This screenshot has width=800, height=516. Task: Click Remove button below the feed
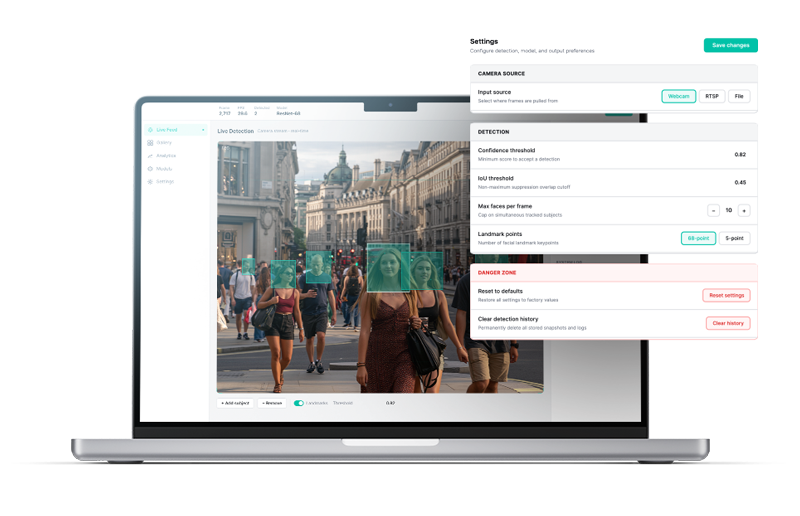pyautogui.click(x=272, y=403)
